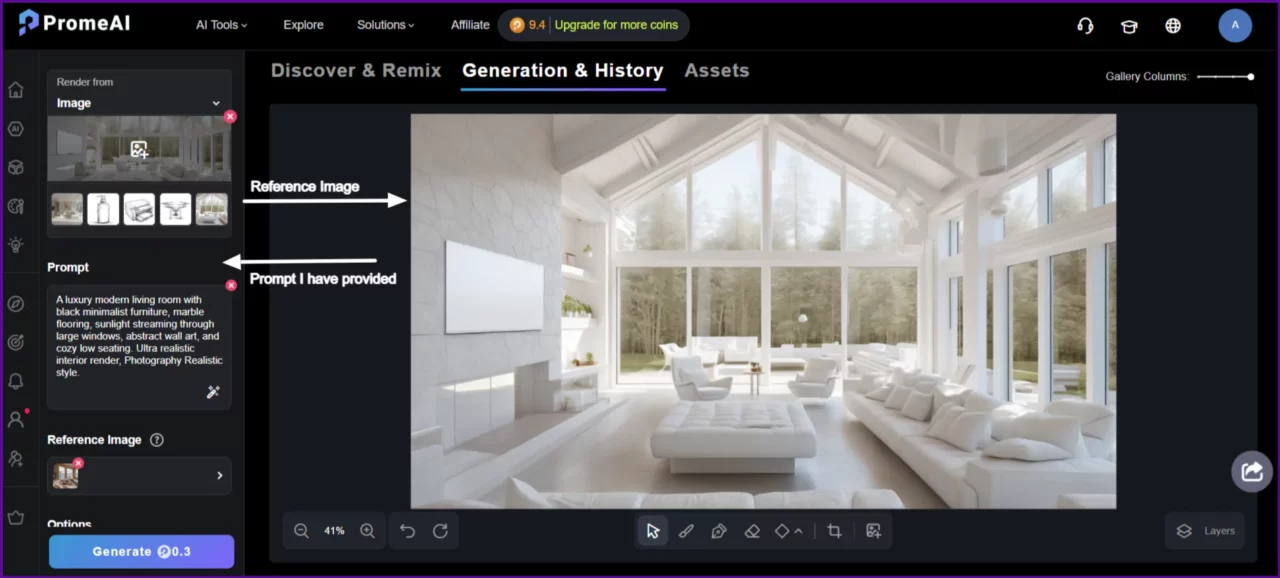Activate the Eraser tool
Screen dimensions: 1280x578
752,531
